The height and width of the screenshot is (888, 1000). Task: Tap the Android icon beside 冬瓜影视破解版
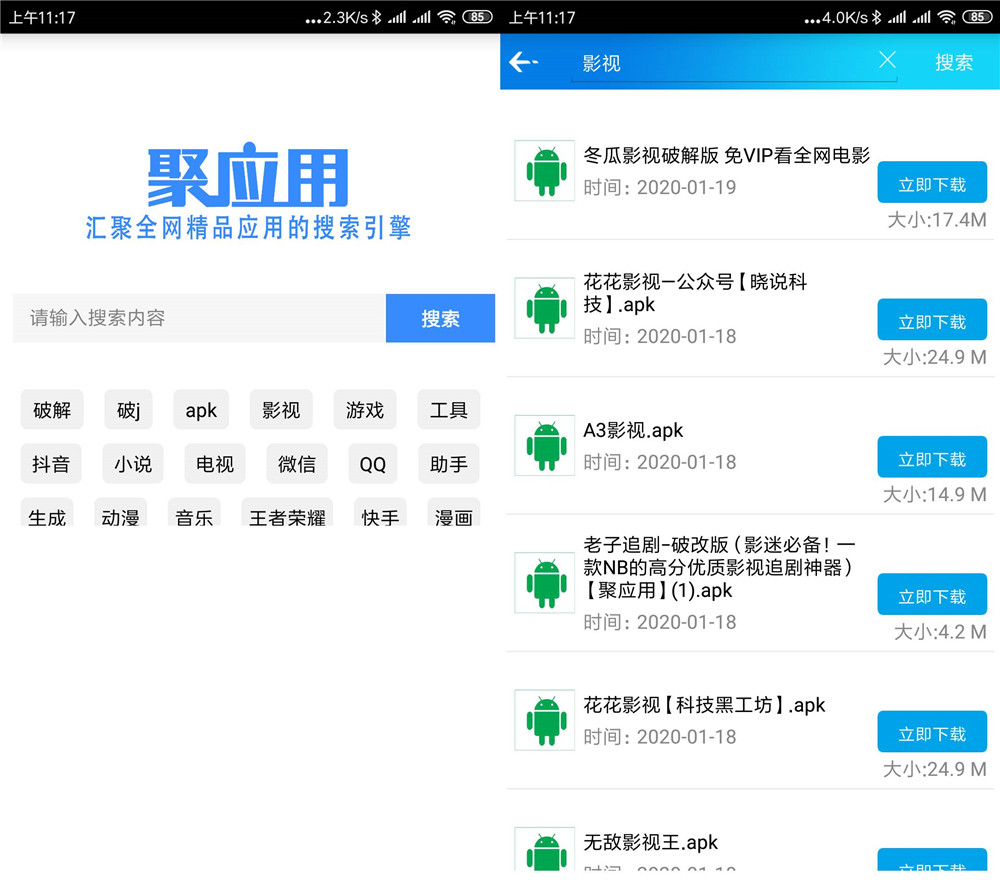tap(543, 170)
